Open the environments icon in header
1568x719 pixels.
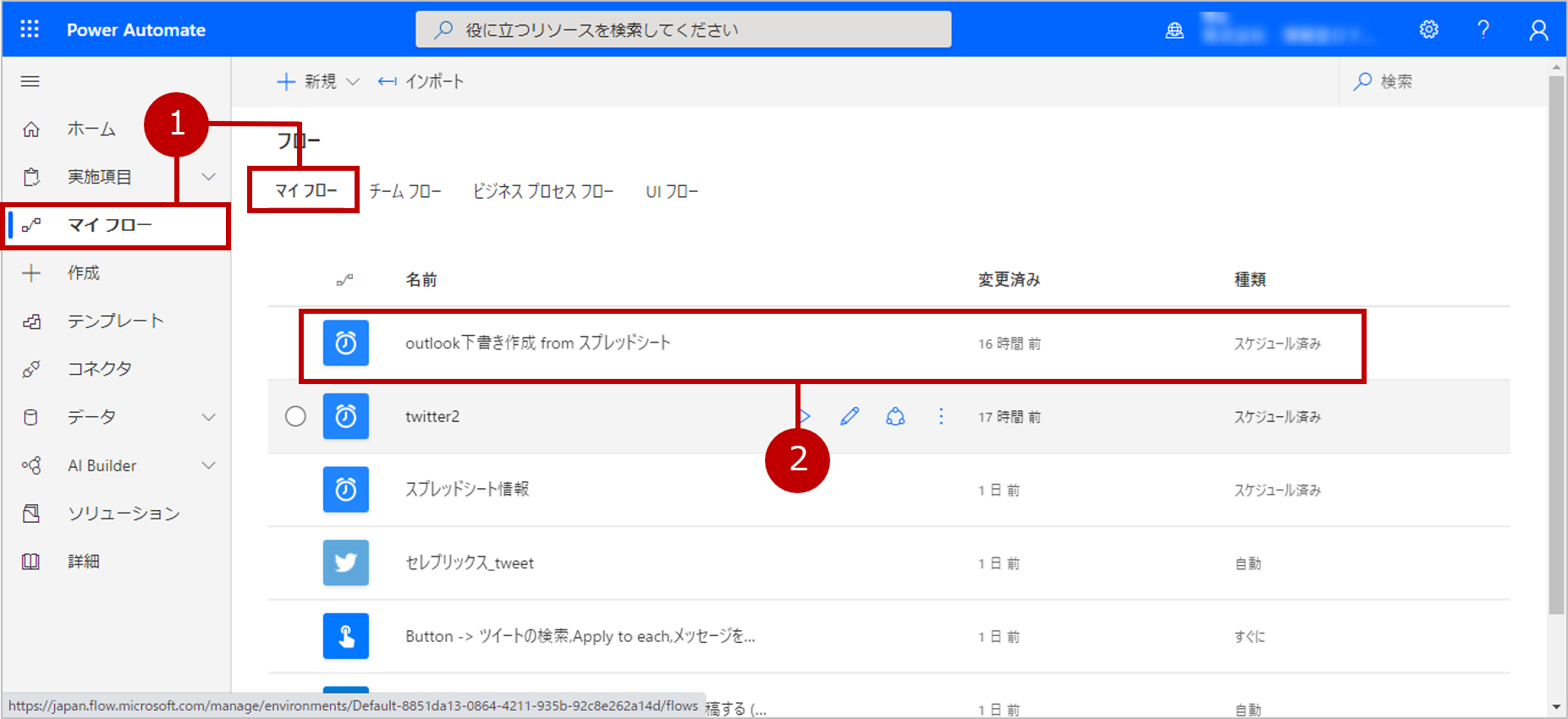(1175, 30)
